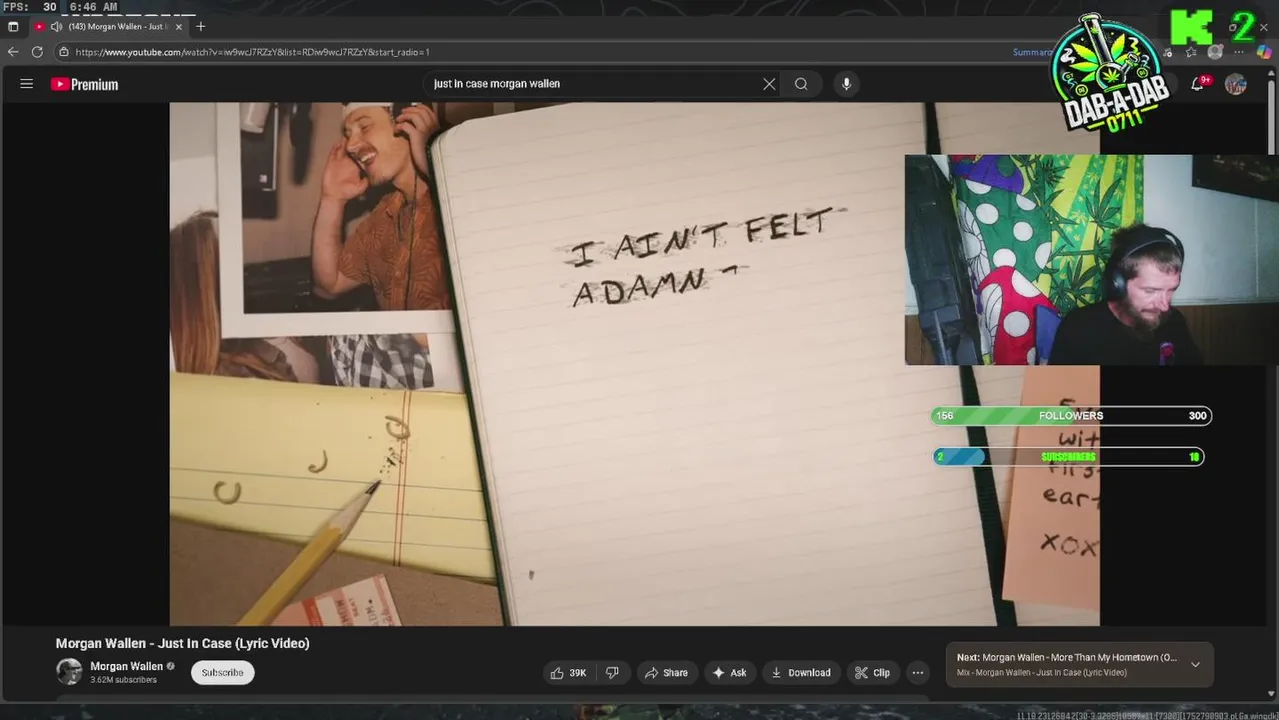
Task: Run search with magnifying glass button
Action: point(801,84)
